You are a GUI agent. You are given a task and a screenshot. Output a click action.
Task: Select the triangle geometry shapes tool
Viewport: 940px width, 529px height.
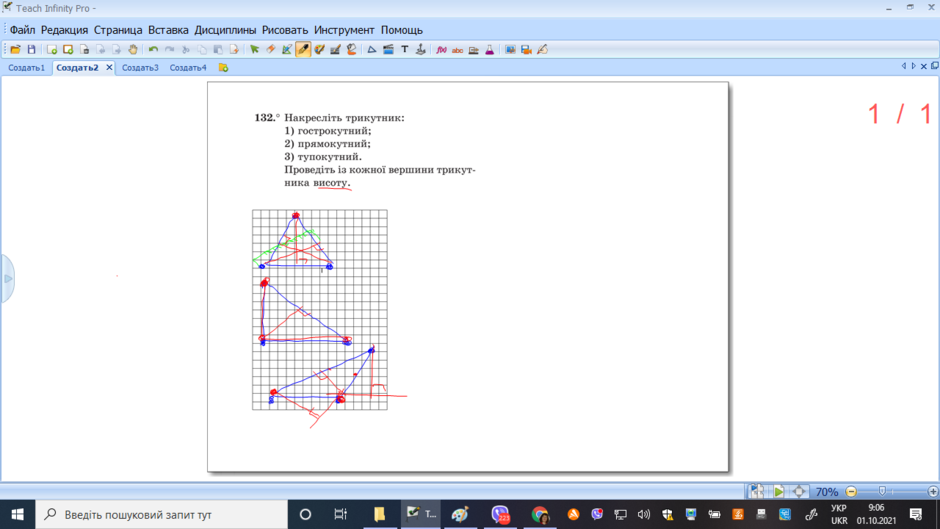372,50
